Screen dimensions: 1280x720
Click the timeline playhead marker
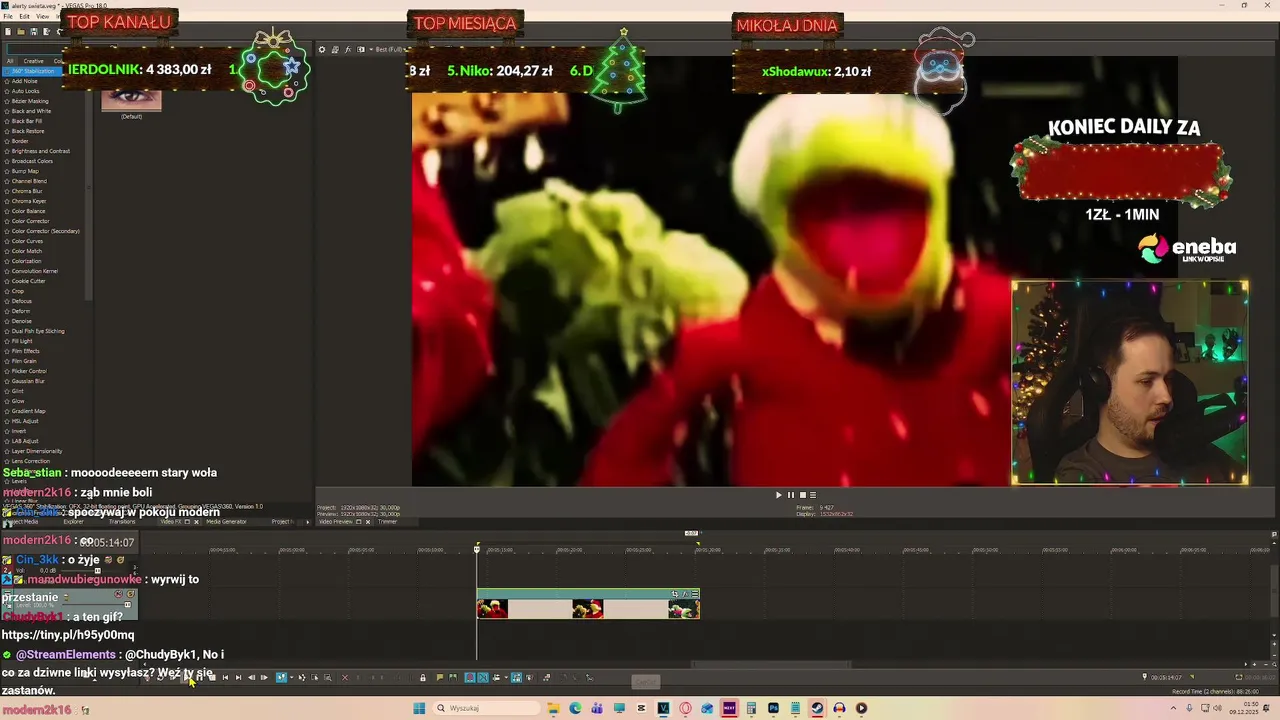[x=477, y=547]
